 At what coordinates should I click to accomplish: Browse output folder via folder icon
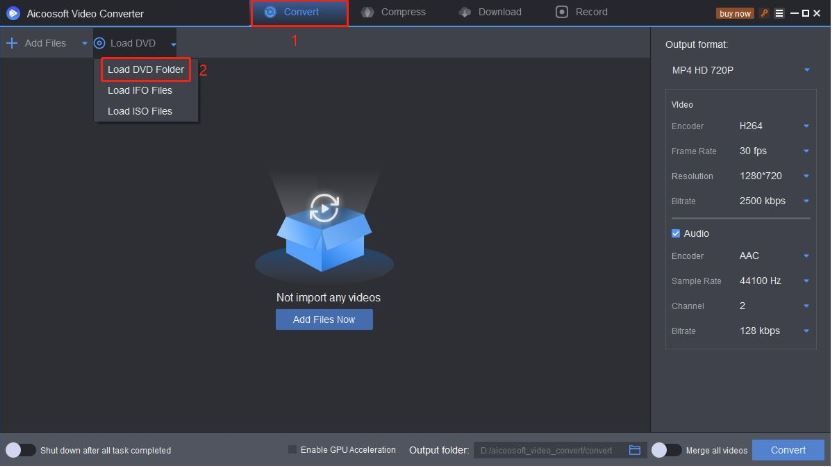pos(634,451)
